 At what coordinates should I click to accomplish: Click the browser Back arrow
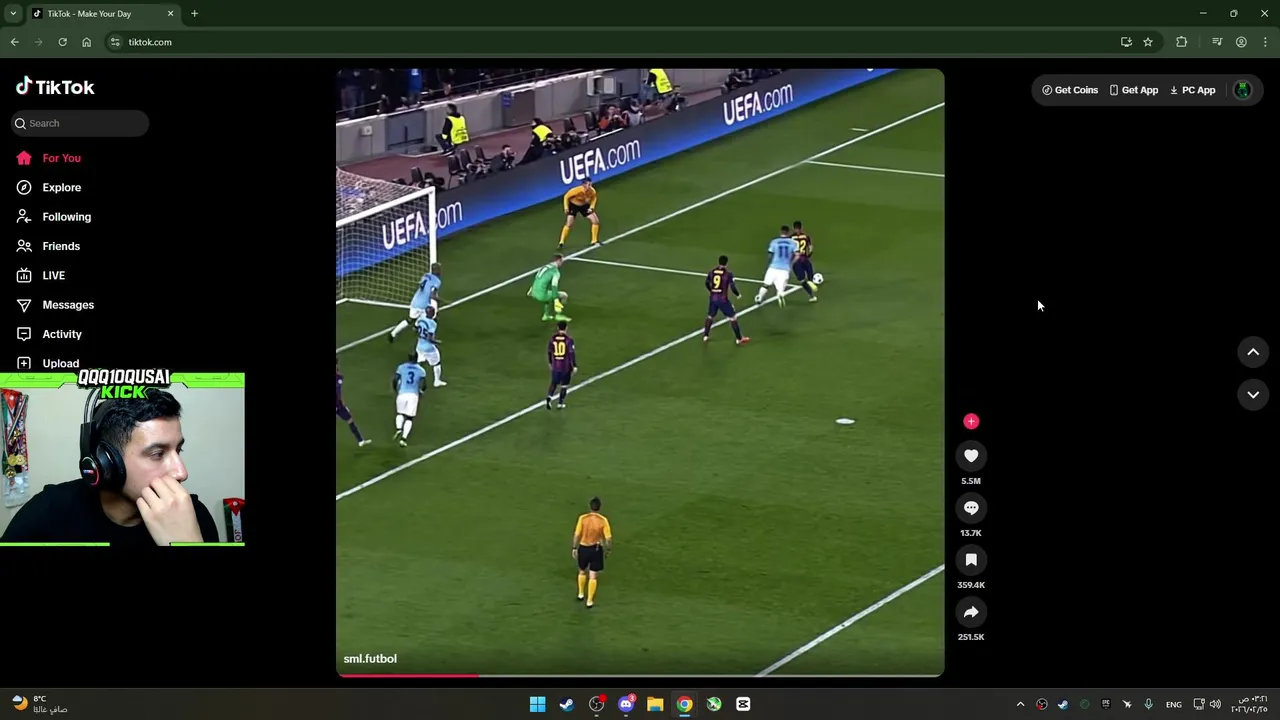[x=14, y=42]
